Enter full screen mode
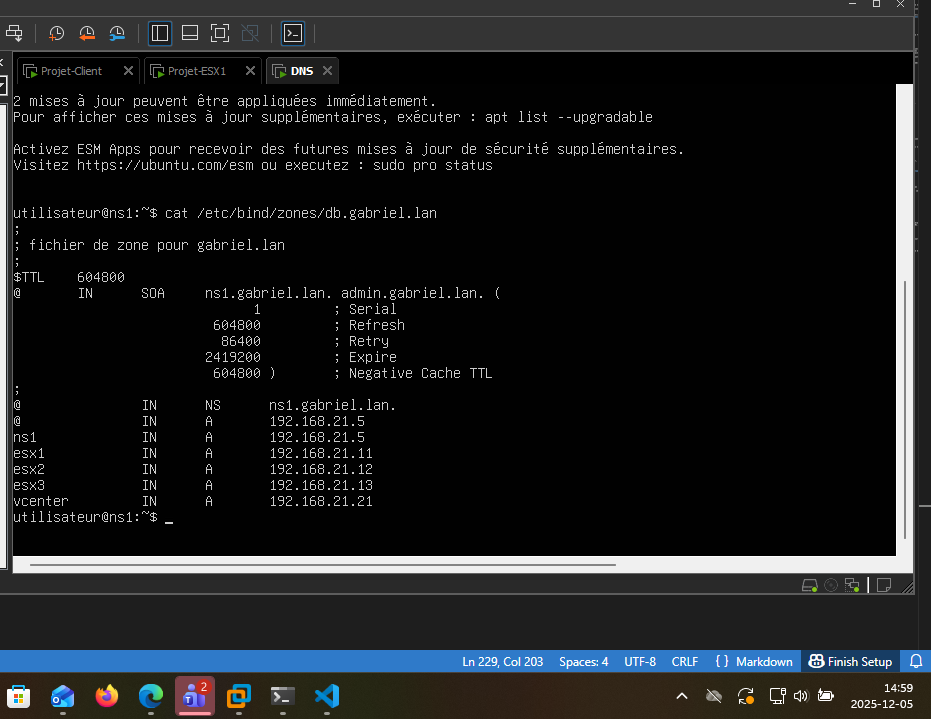 click(220, 33)
